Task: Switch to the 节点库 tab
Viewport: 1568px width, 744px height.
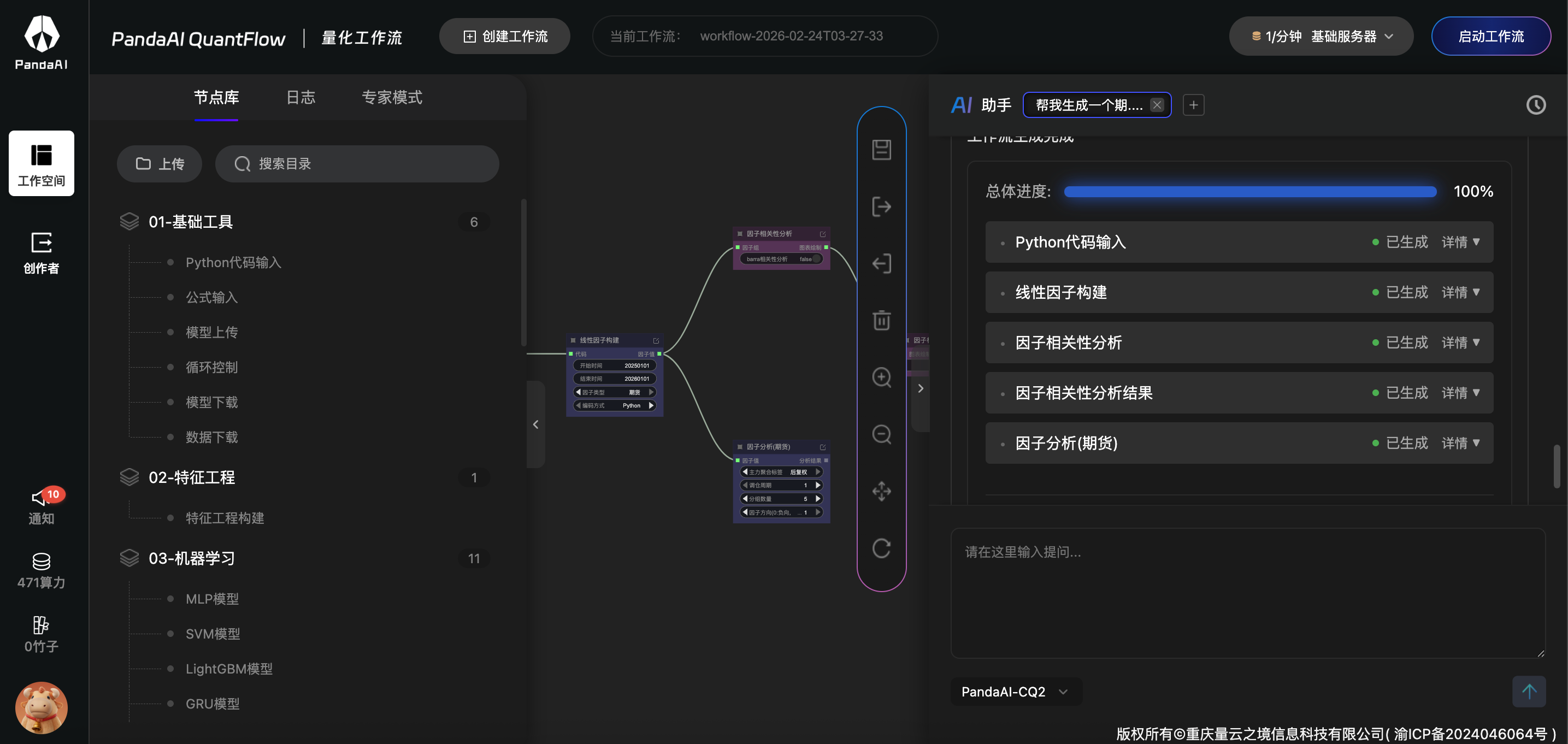Action: pyautogui.click(x=216, y=97)
